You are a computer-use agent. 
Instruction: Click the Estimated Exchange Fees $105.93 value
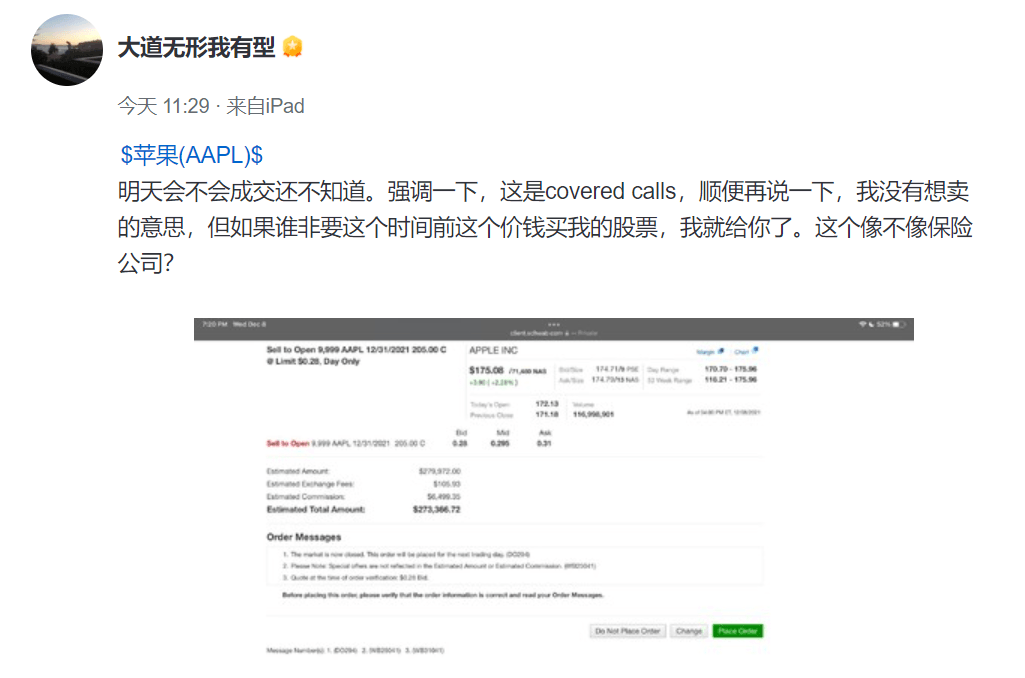pyautogui.click(x=446, y=484)
